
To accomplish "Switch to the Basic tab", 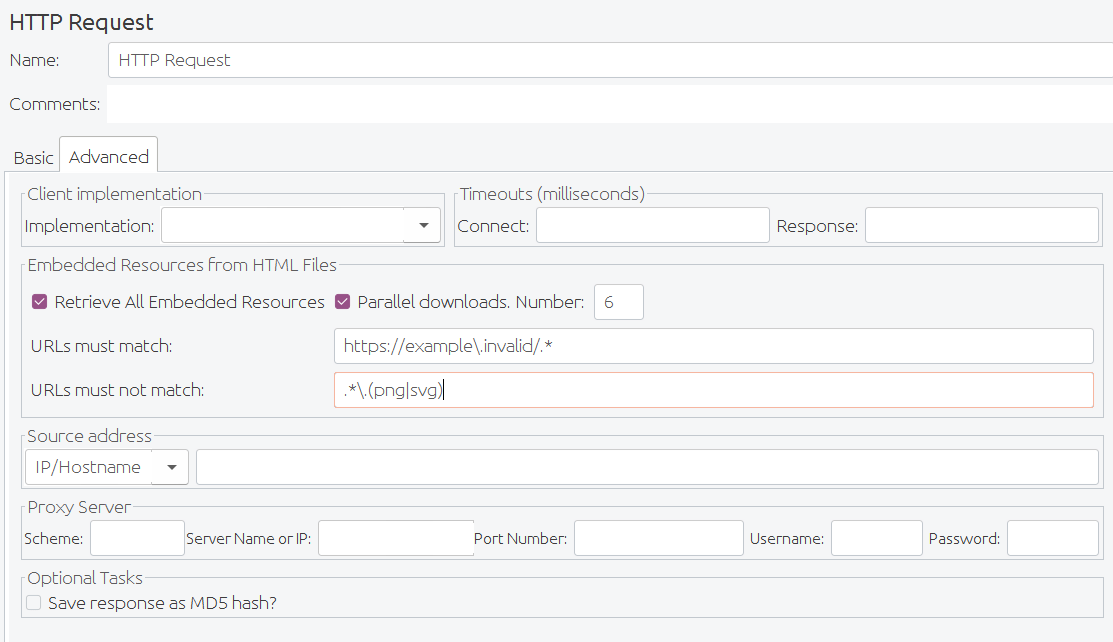I will point(33,155).
